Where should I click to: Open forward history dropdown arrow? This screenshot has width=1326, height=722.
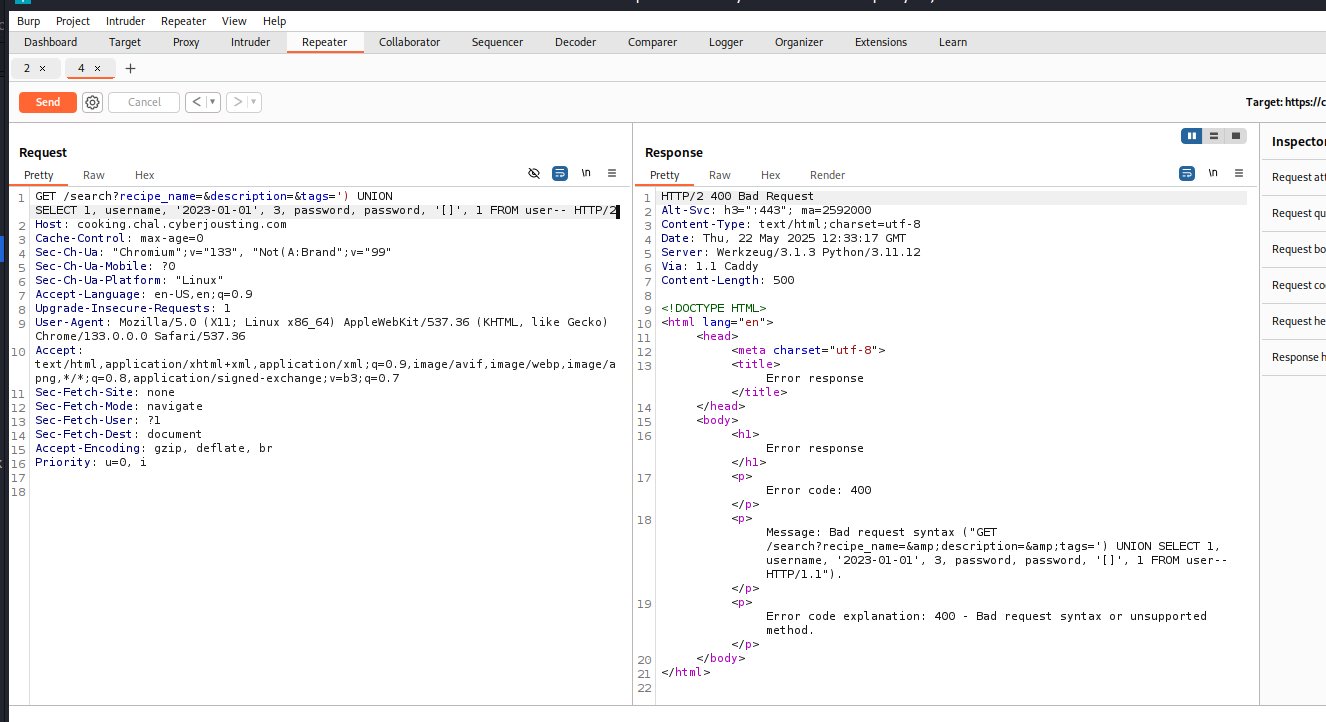pyautogui.click(x=254, y=102)
